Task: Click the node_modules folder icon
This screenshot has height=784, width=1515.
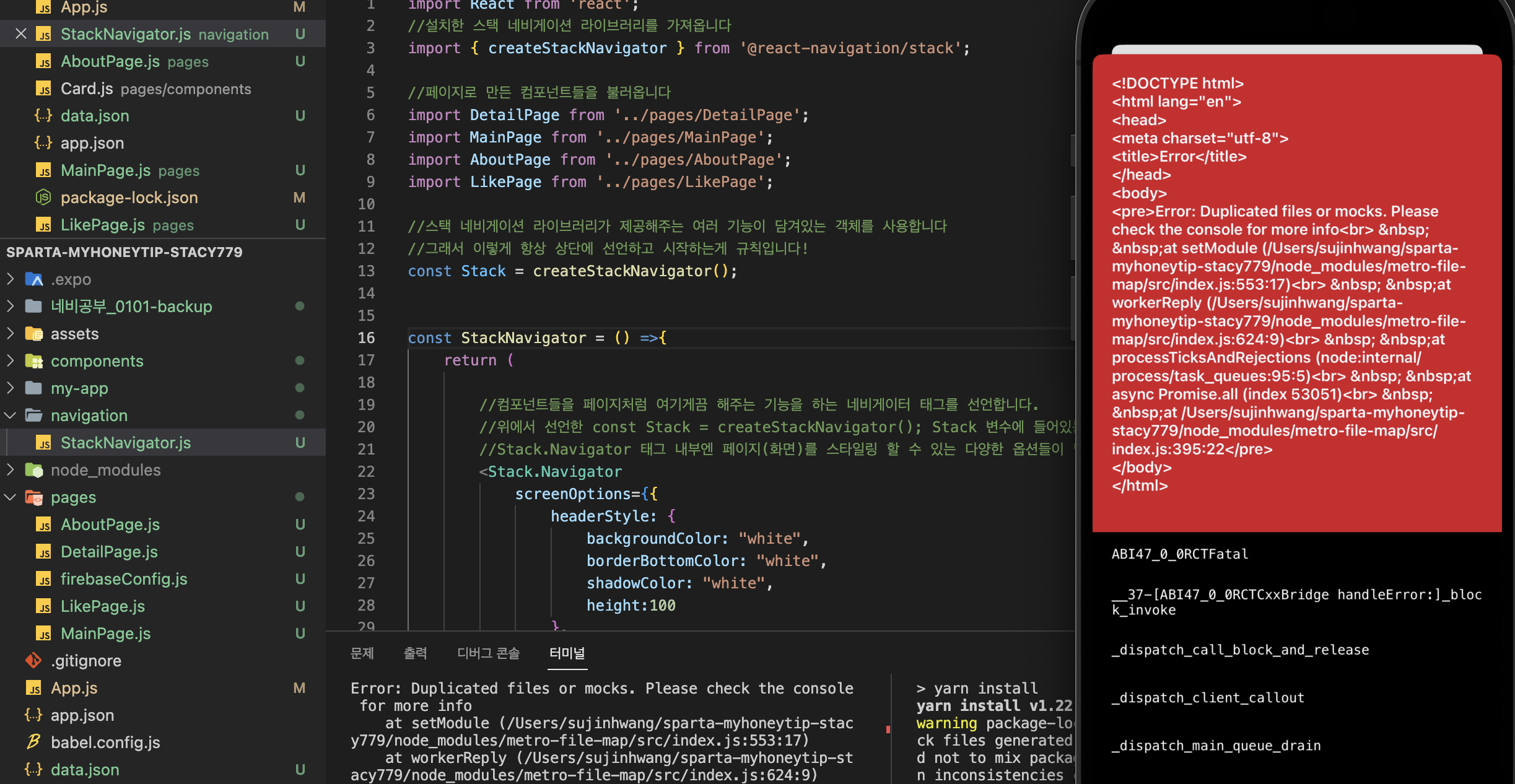Action: (x=34, y=470)
